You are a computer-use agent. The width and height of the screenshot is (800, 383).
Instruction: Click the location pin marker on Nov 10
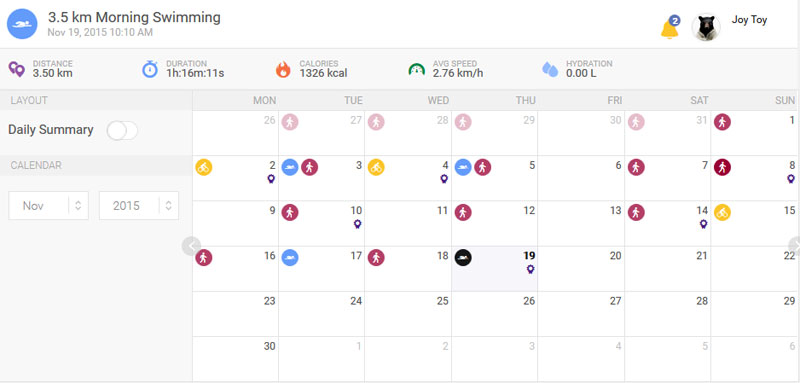pos(358,224)
